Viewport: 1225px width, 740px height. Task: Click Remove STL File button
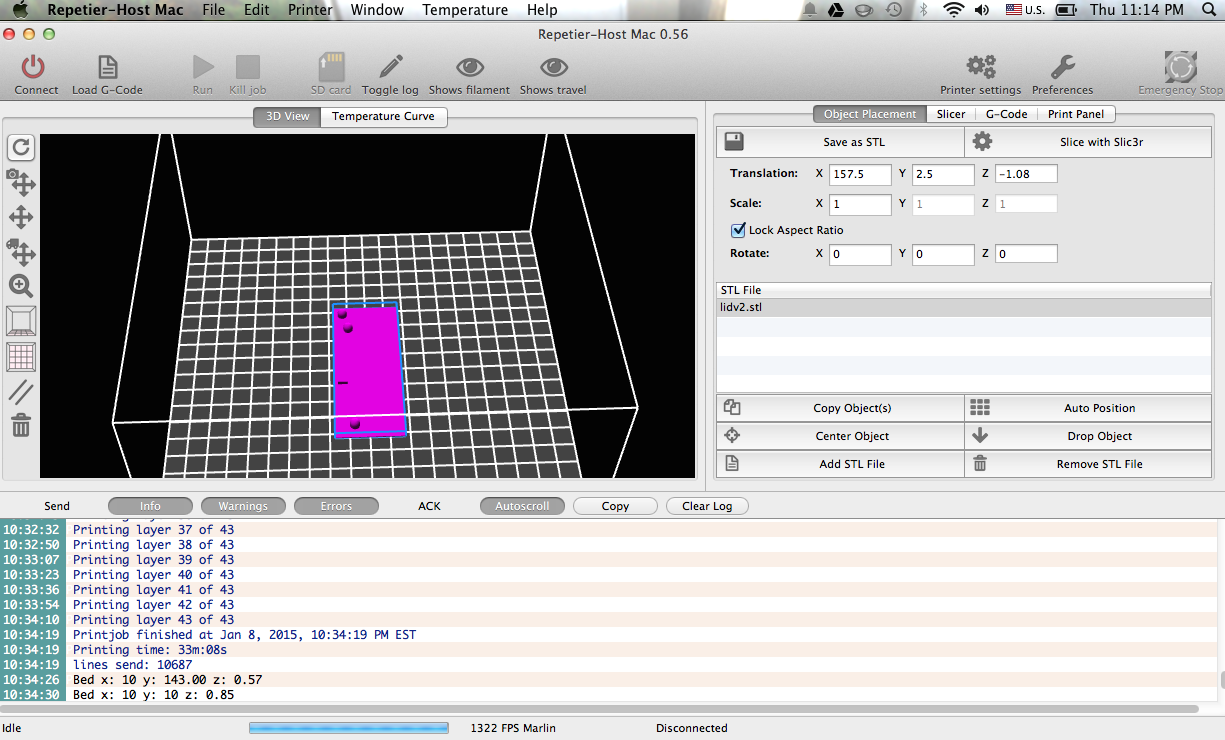(x=1088, y=464)
